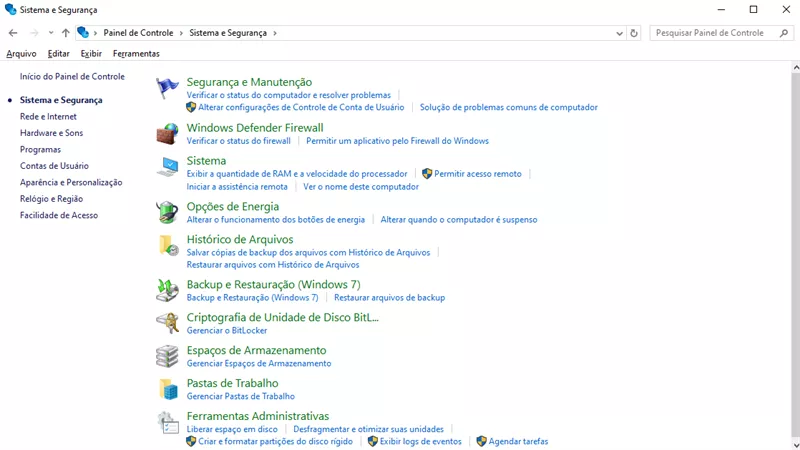
Task: Click the Permitir acesso remoto link
Action: 477,174
